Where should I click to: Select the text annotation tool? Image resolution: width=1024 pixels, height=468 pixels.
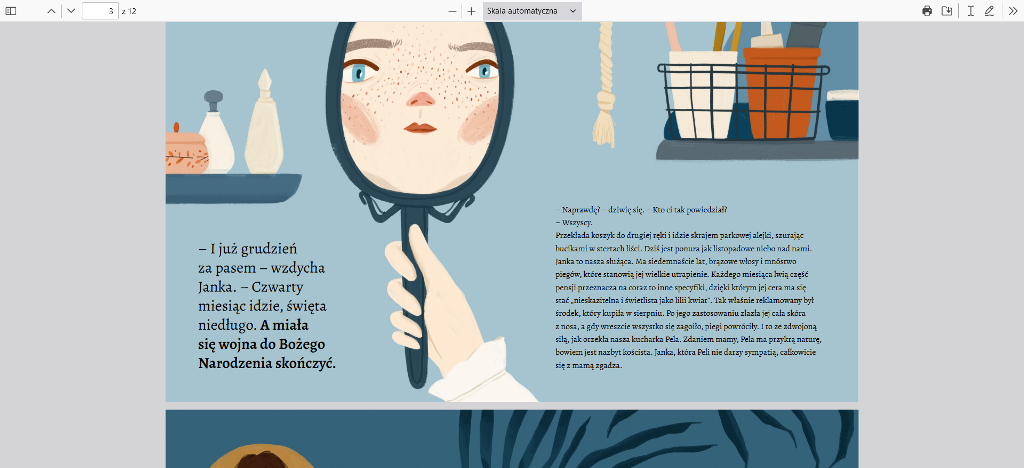[x=970, y=11]
